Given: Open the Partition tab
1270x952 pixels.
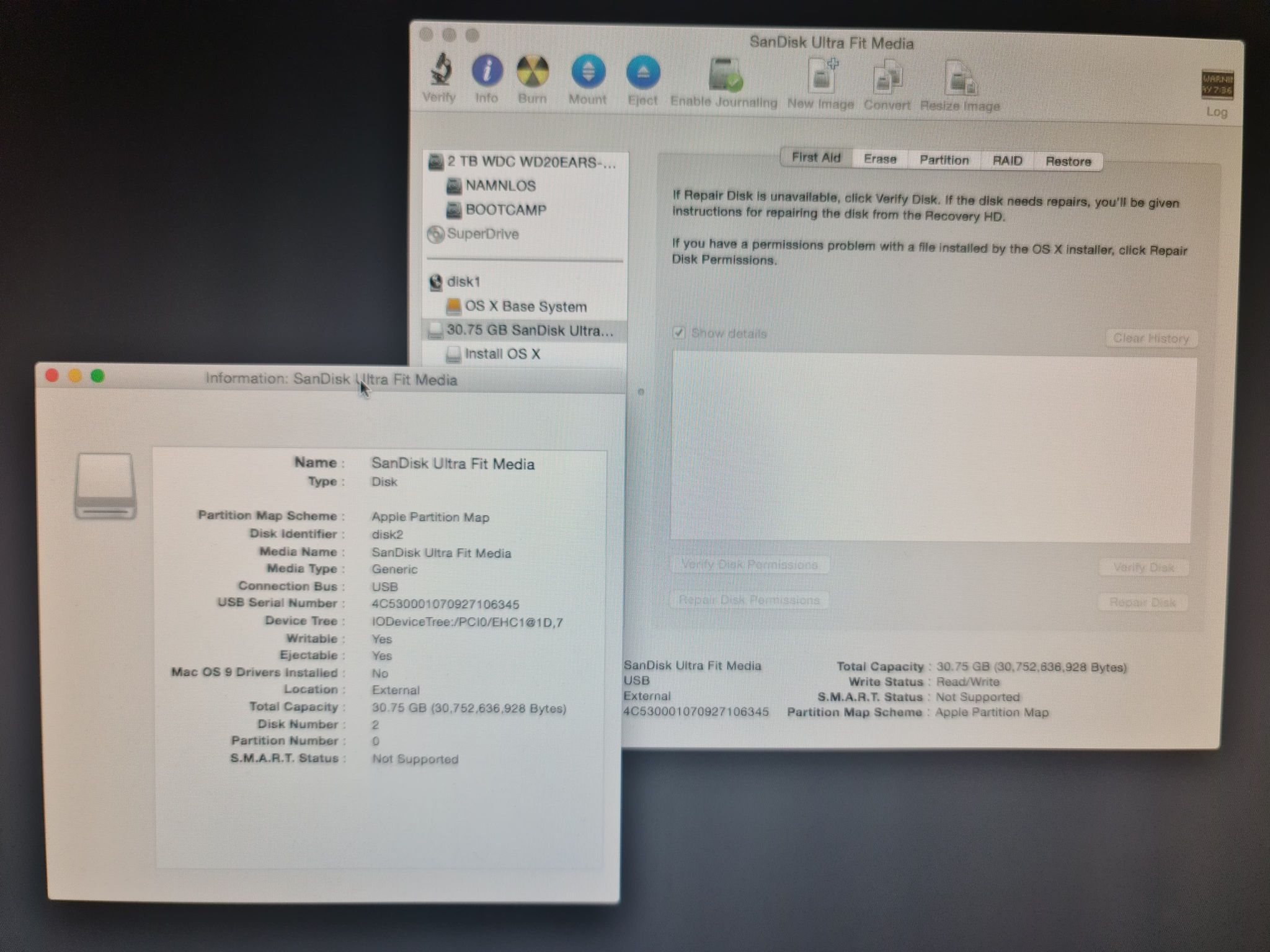Looking at the screenshot, I should tap(944, 160).
